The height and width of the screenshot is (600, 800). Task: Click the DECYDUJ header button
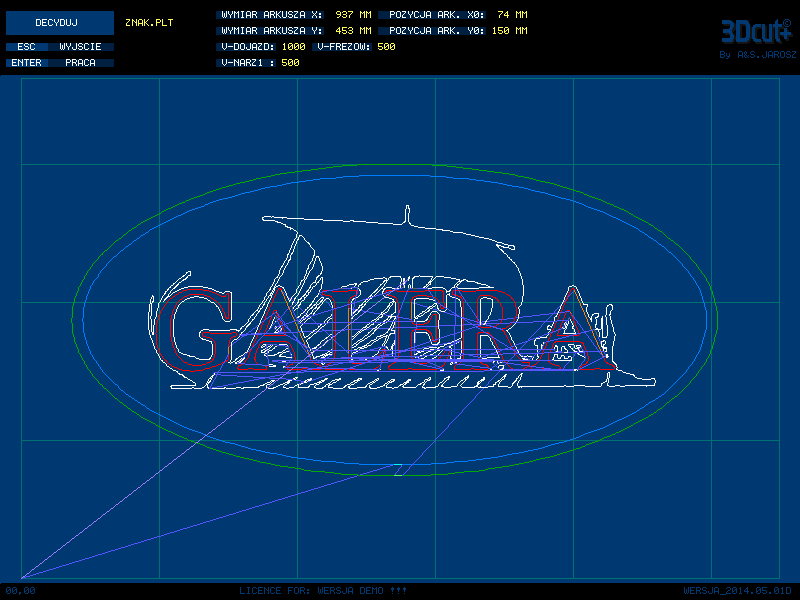pos(60,23)
